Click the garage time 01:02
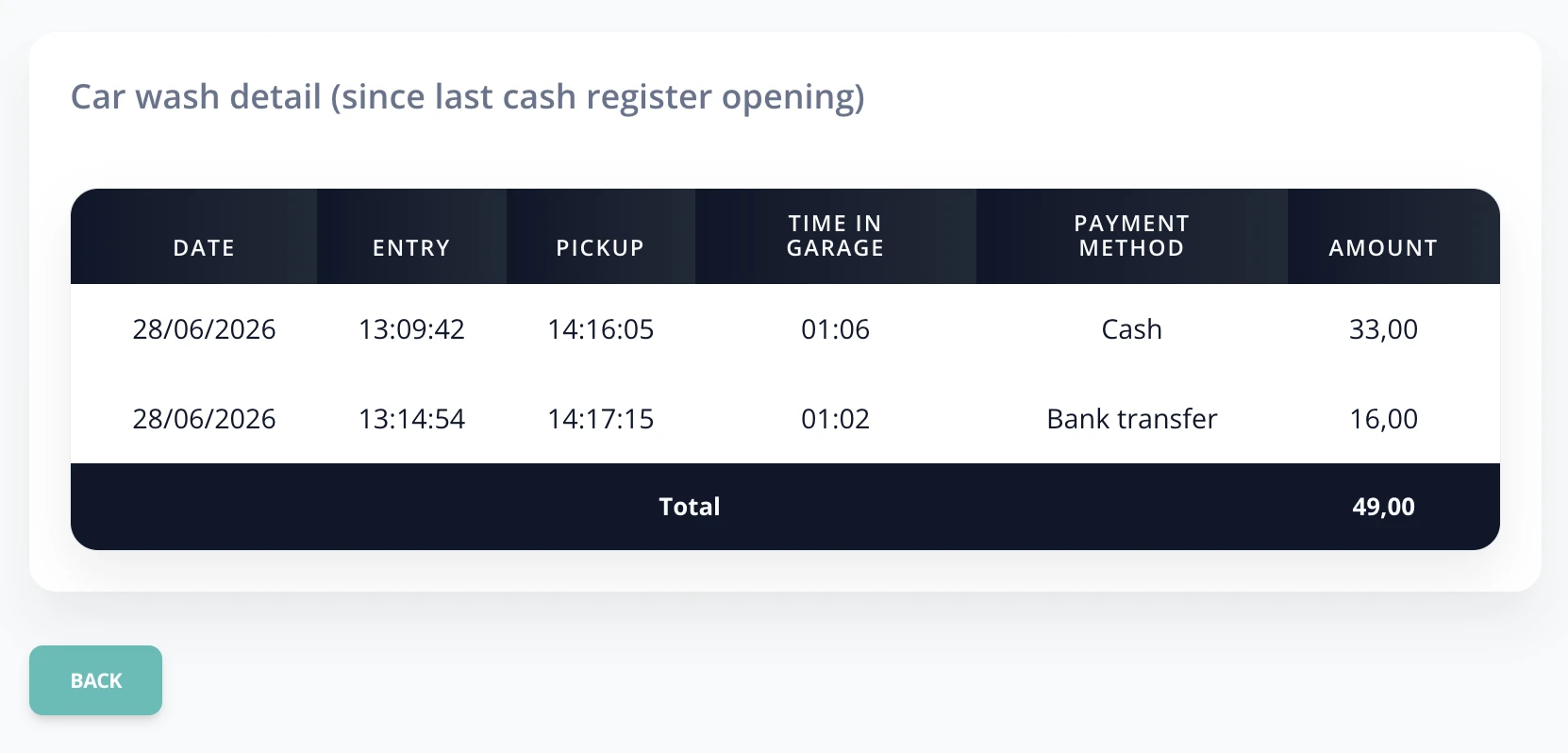Screen dimensions: 1568x753 coord(836,419)
